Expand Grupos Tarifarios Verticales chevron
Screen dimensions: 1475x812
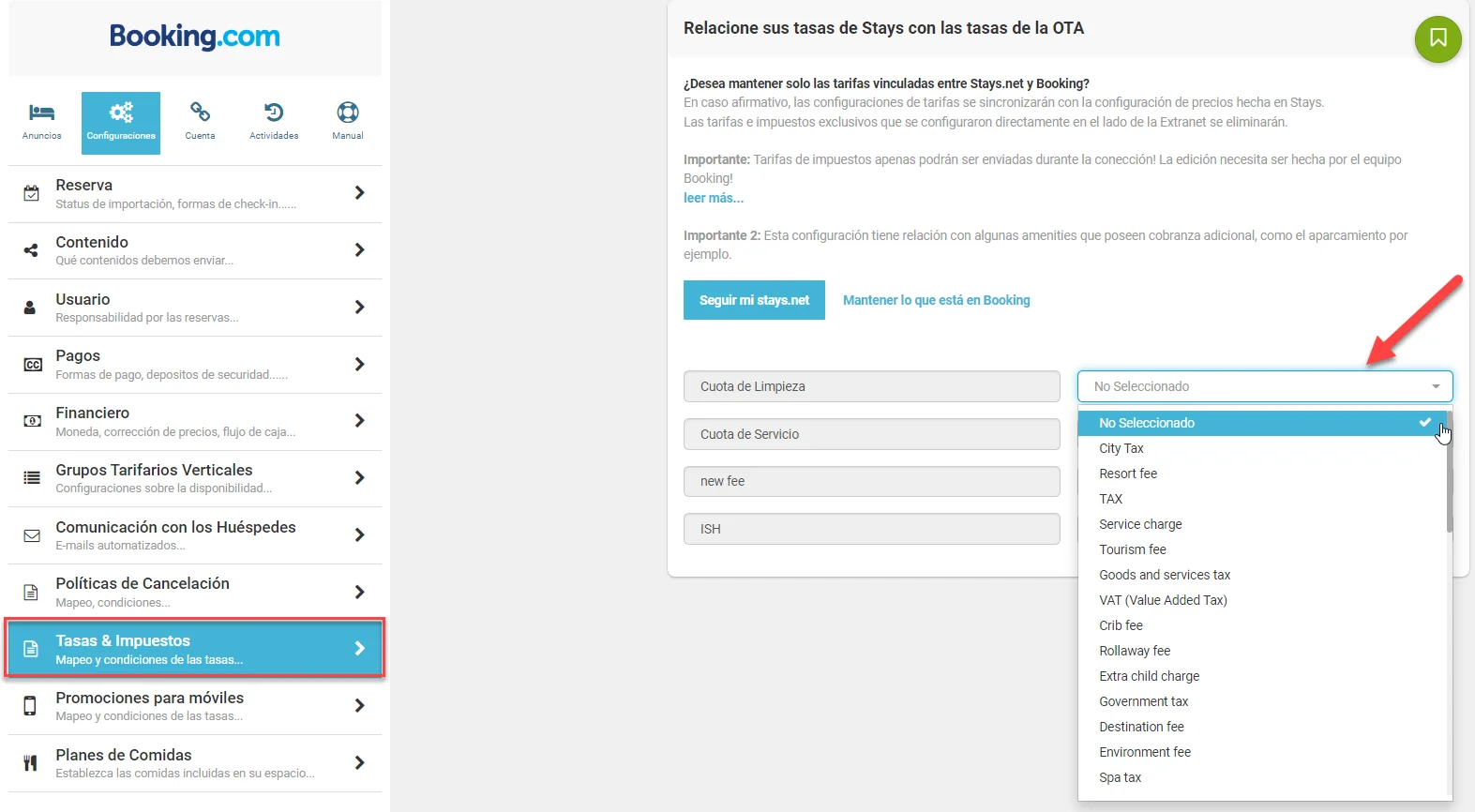pos(359,477)
